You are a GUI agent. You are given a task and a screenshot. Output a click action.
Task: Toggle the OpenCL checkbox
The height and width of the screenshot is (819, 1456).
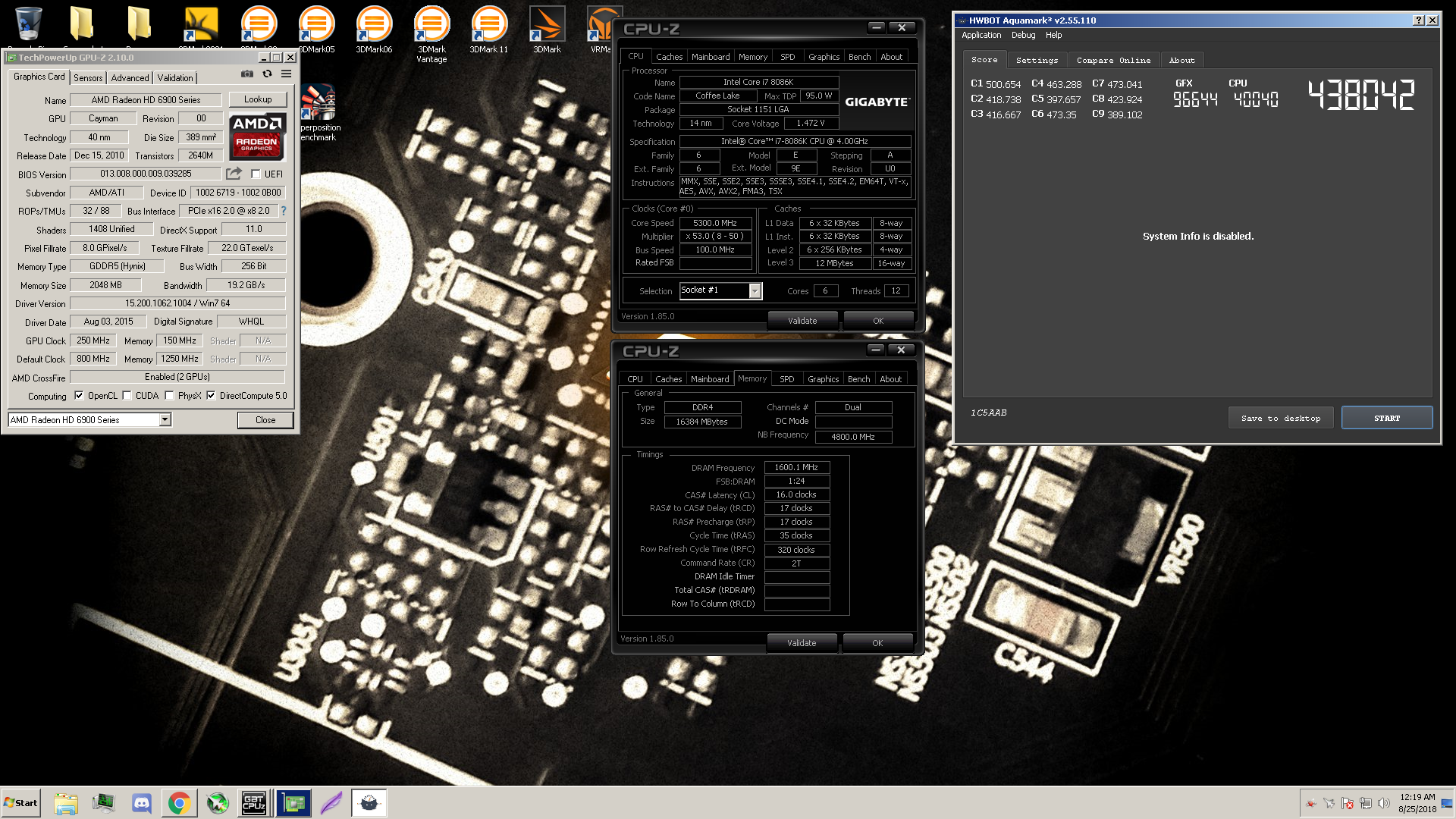tap(79, 395)
